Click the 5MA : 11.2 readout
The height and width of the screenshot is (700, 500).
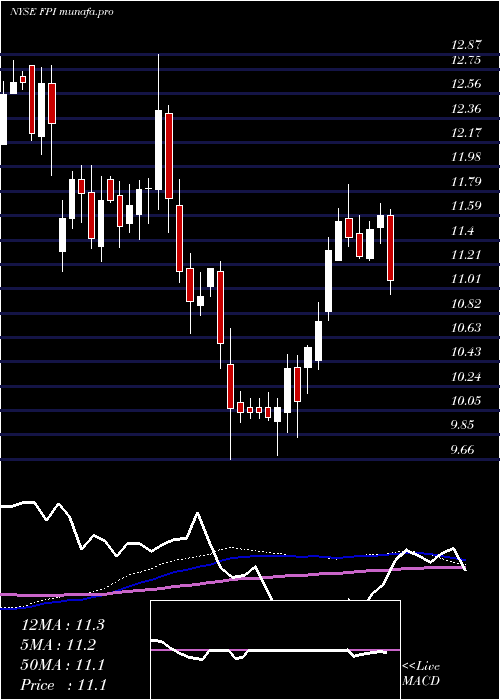pyautogui.click(x=58, y=645)
